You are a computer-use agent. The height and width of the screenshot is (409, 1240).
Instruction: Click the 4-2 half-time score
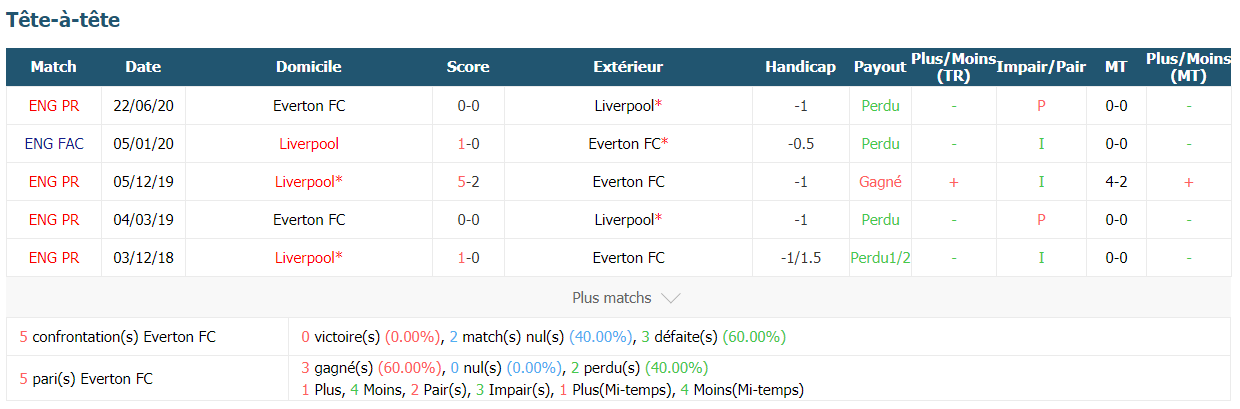tap(1116, 181)
